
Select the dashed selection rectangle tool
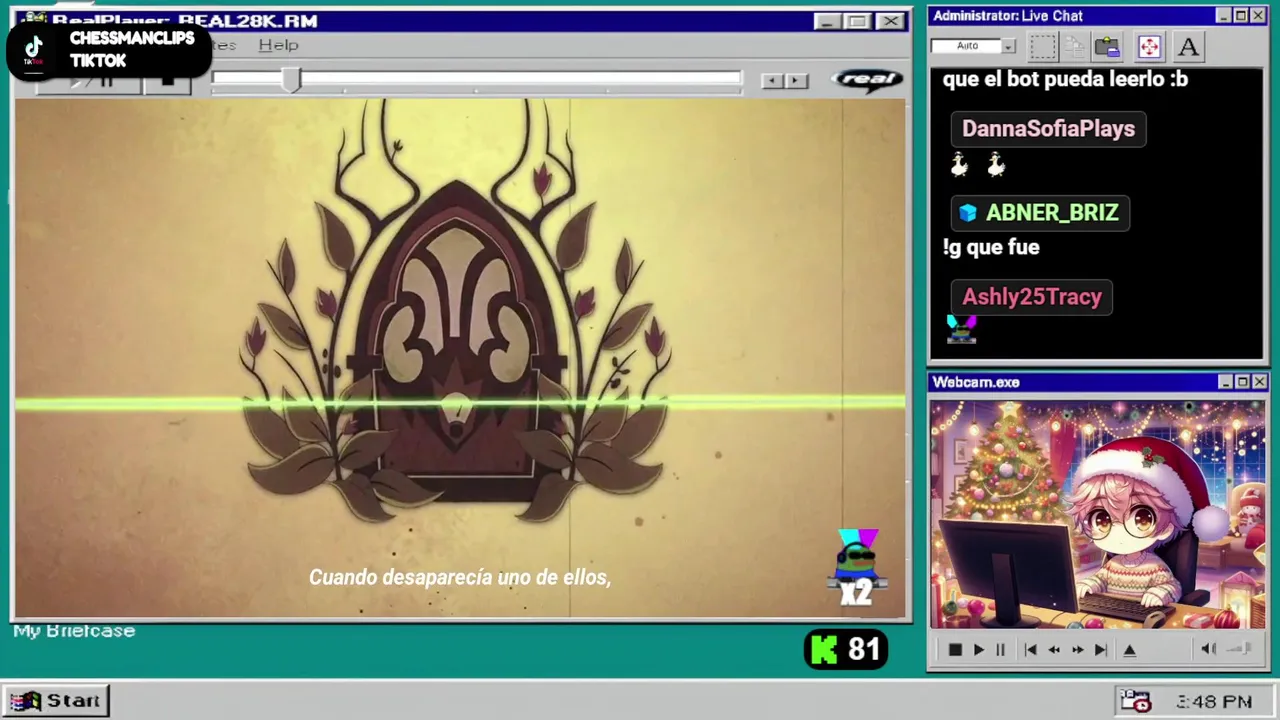tap(1043, 46)
